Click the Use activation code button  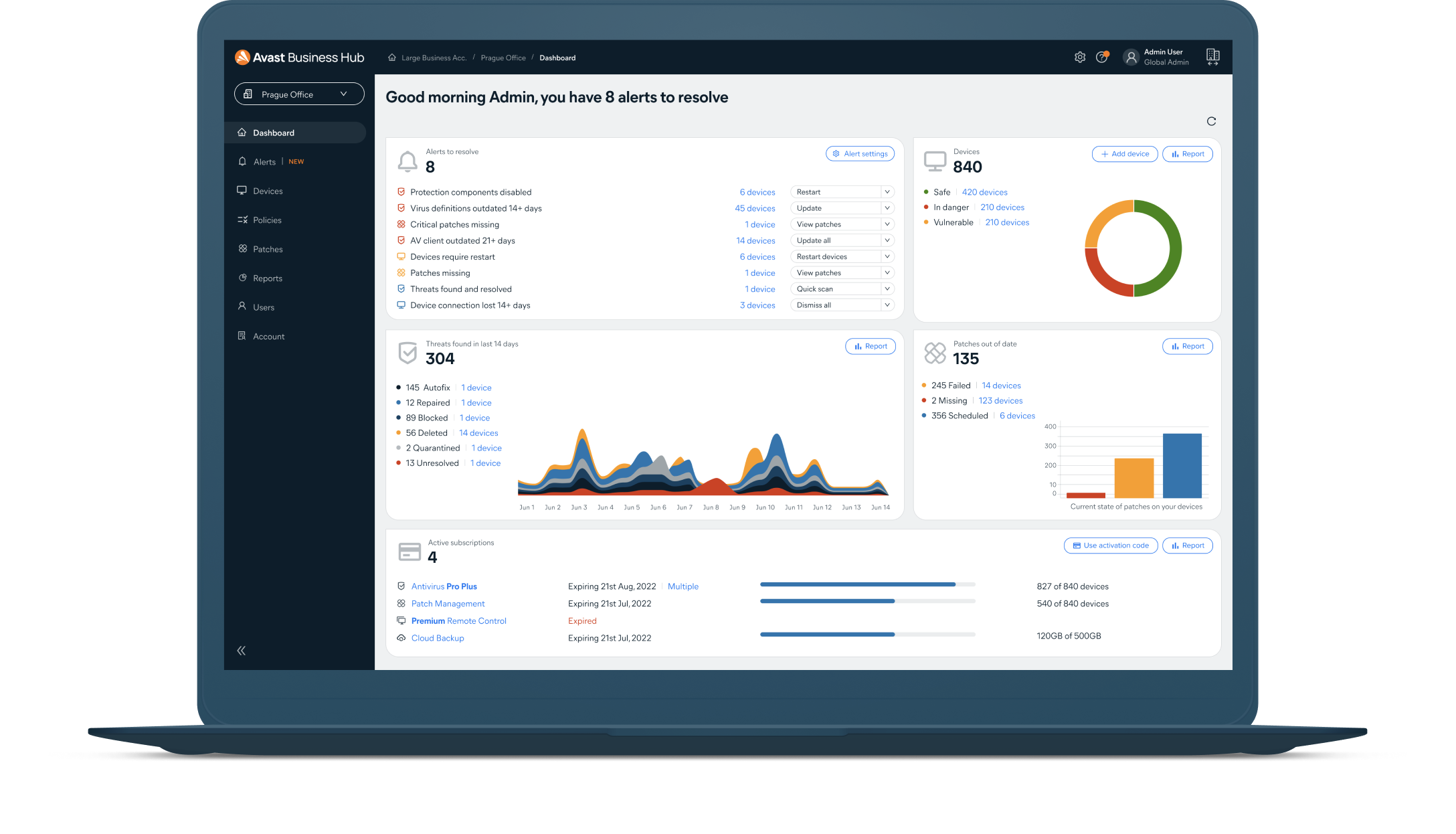tap(1108, 545)
